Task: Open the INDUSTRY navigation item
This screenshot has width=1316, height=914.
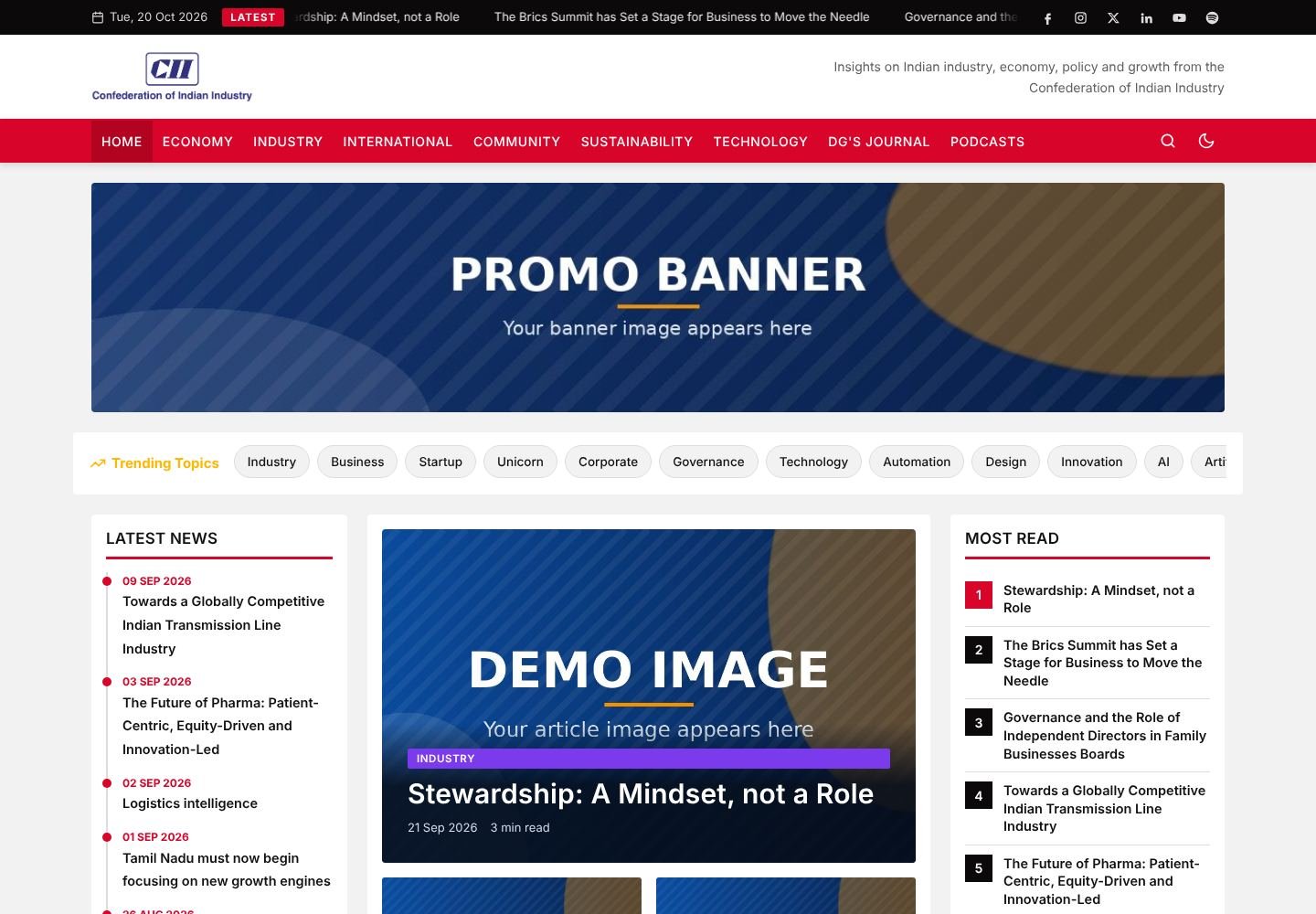Action: [x=288, y=142]
